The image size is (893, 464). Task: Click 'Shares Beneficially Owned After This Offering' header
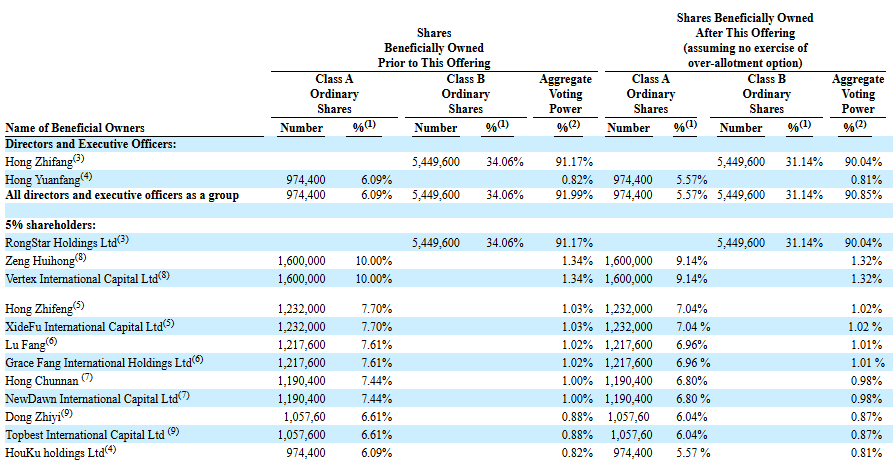click(745, 41)
